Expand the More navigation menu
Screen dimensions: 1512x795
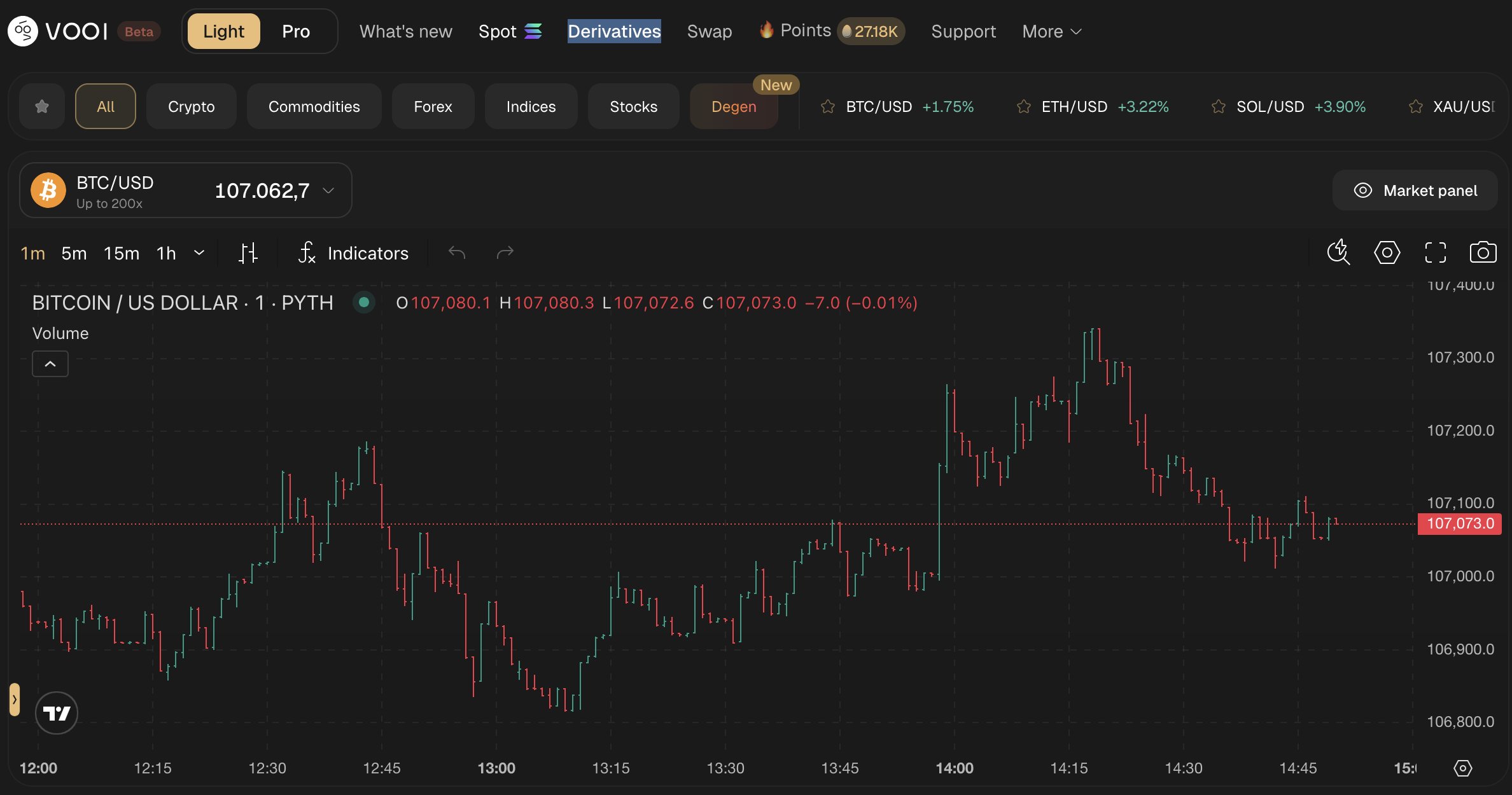tap(1051, 31)
